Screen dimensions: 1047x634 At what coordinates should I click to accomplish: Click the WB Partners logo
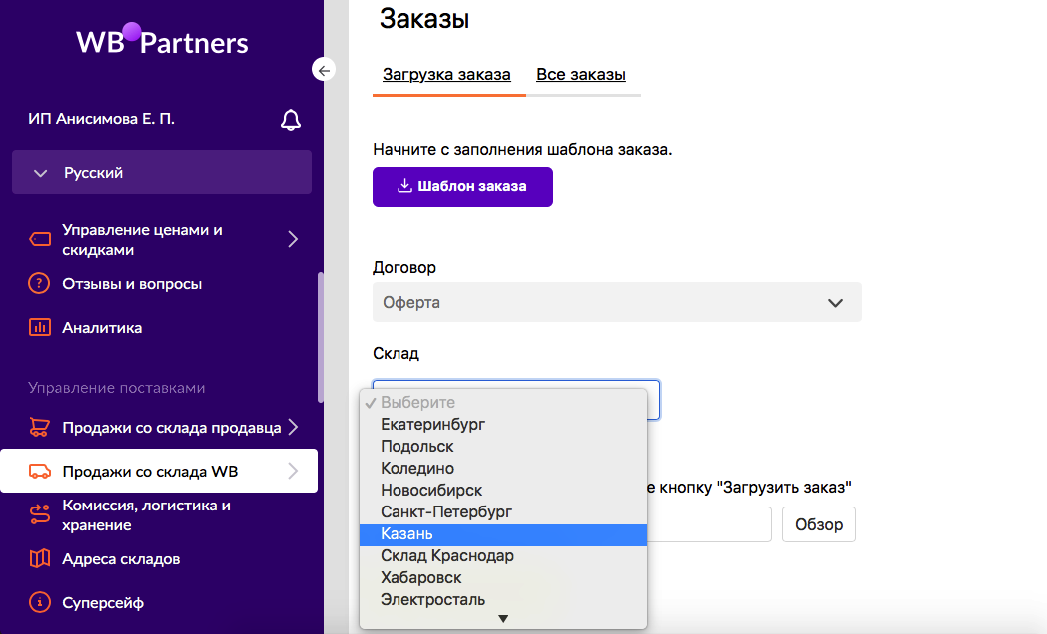pyautogui.click(x=162, y=39)
